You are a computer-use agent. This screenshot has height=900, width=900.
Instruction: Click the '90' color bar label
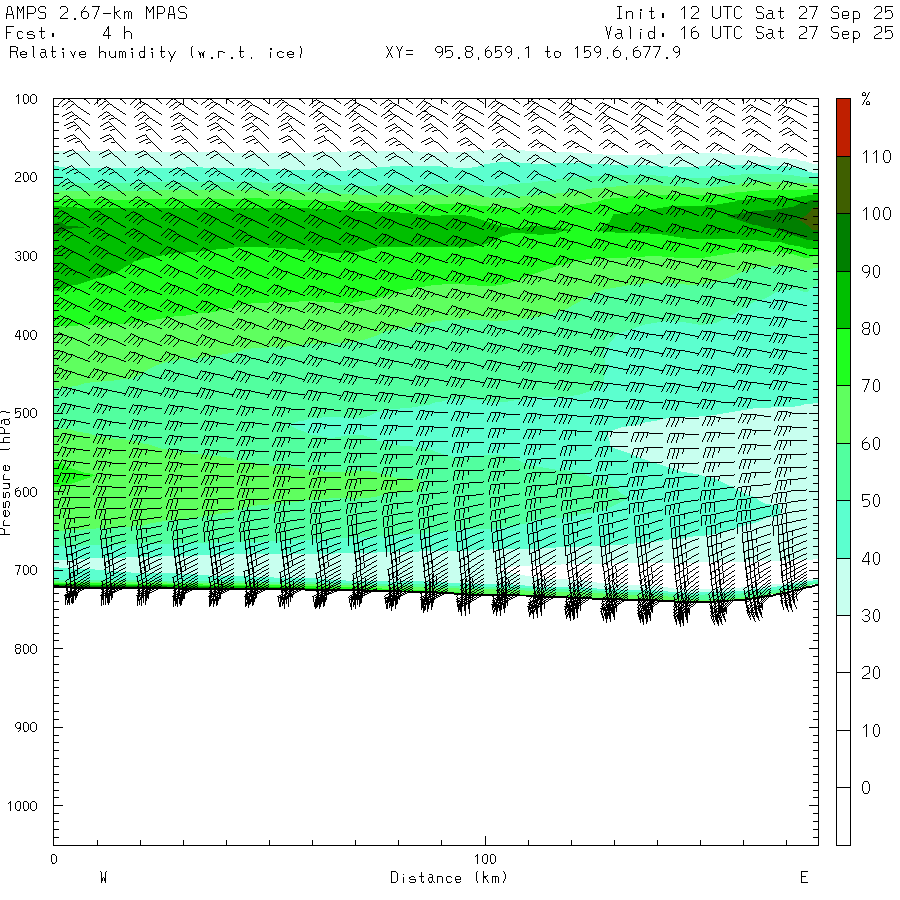click(871, 271)
